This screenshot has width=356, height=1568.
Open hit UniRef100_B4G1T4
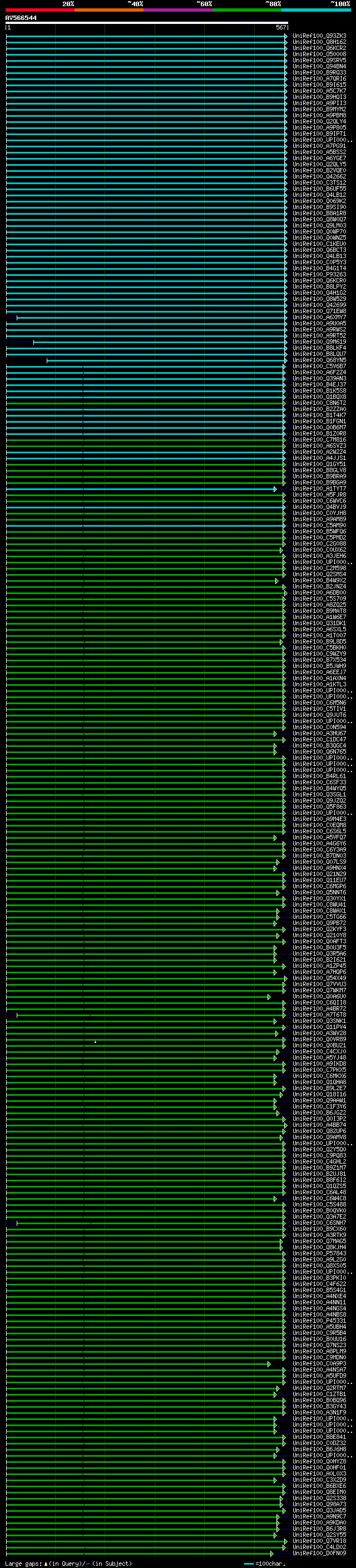[x=319, y=269]
